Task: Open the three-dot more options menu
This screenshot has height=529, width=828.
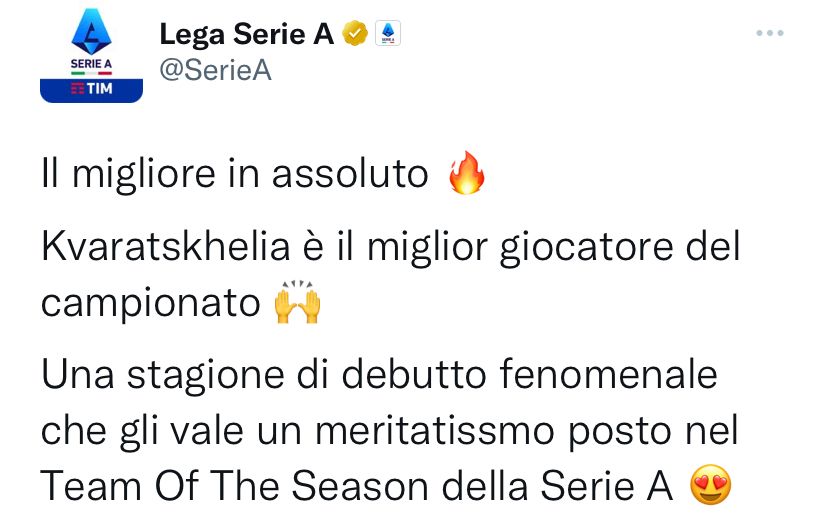Action: click(769, 34)
